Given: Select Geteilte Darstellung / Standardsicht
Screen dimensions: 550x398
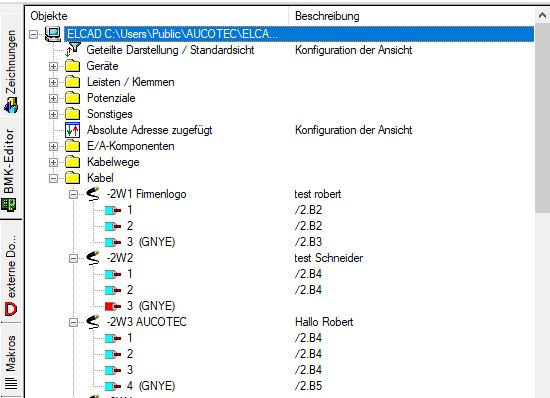Looking at the screenshot, I should (170, 50).
